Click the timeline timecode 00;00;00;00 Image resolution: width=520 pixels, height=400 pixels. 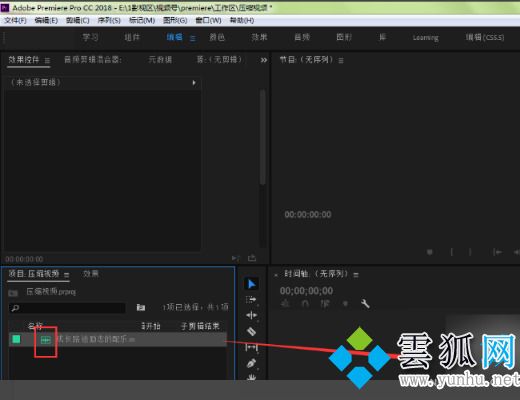[306, 291]
